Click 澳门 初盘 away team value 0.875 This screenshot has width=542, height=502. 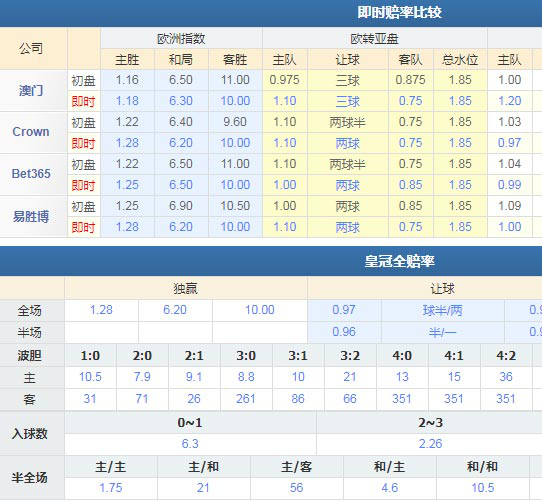pos(411,80)
